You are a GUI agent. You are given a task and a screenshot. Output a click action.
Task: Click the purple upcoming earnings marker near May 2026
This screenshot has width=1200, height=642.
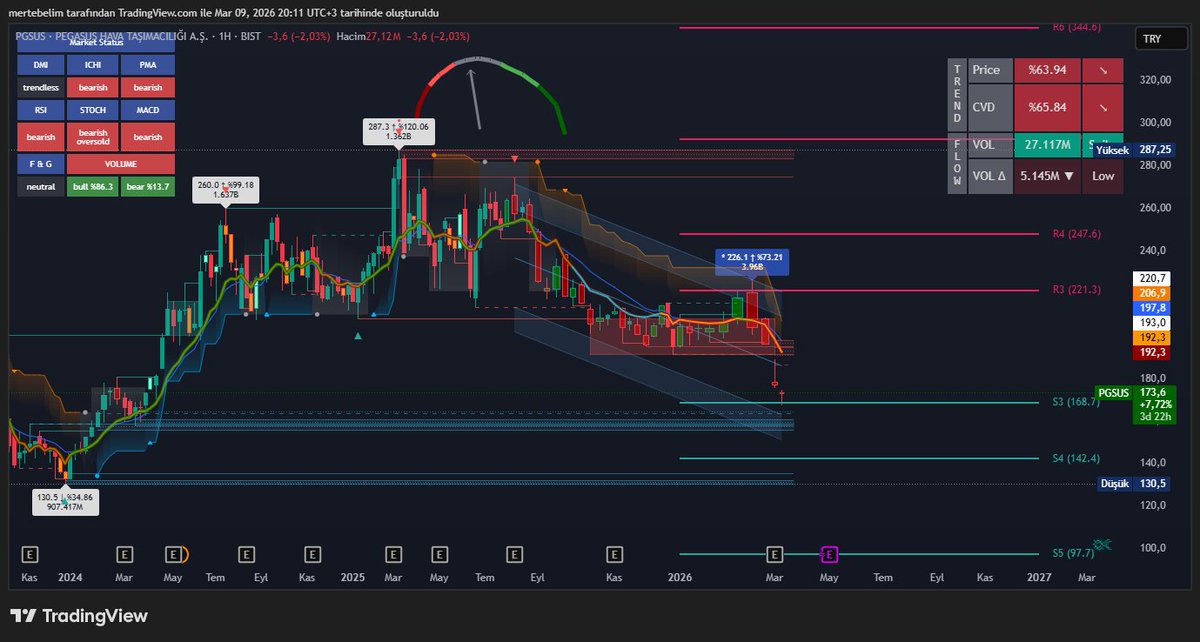[829, 553]
